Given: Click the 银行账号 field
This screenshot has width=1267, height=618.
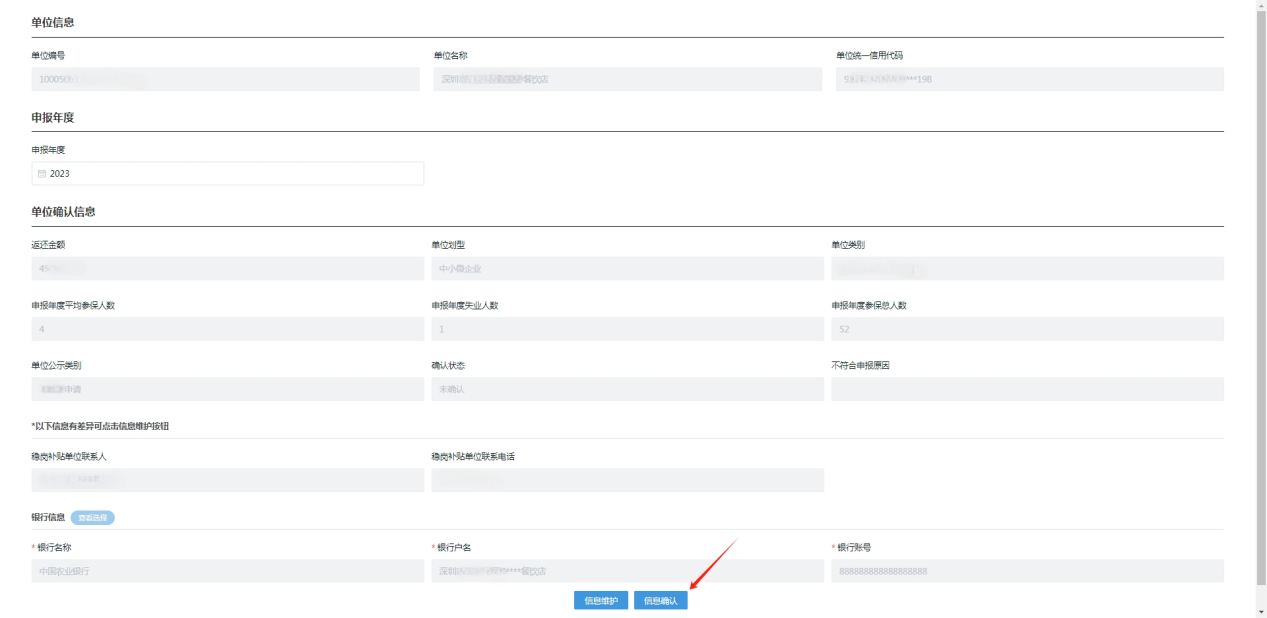Looking at the screenshot, I should coord(1027,571).
